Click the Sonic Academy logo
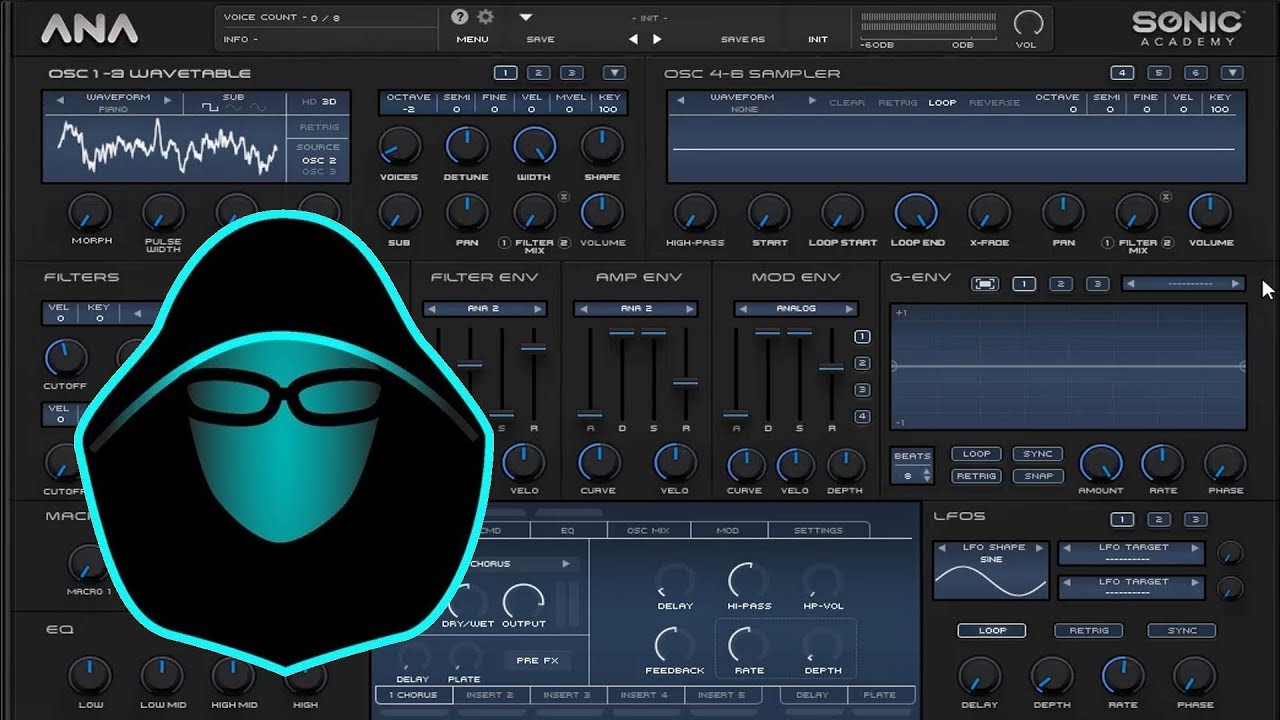The height and width of the screenshot is (720, 1280). (x=1187, y=28)
